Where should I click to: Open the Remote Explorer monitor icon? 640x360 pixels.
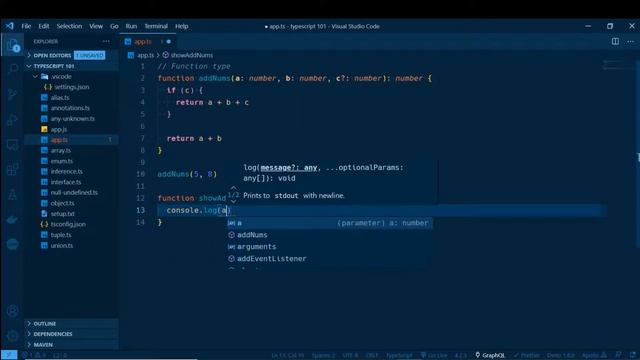[x=13, y=144]
